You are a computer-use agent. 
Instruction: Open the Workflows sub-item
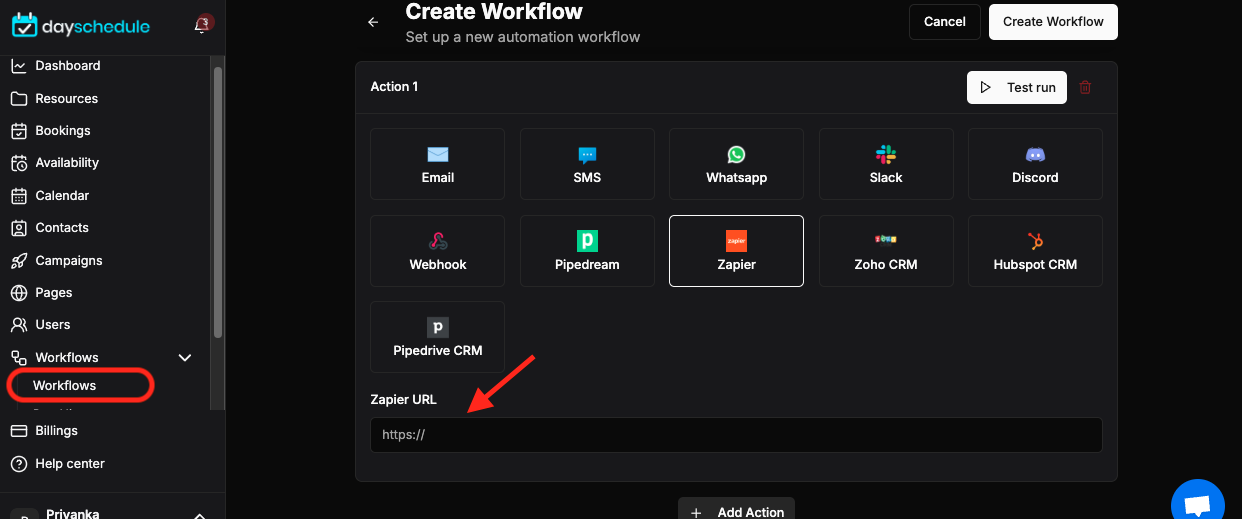click(64, 386)
